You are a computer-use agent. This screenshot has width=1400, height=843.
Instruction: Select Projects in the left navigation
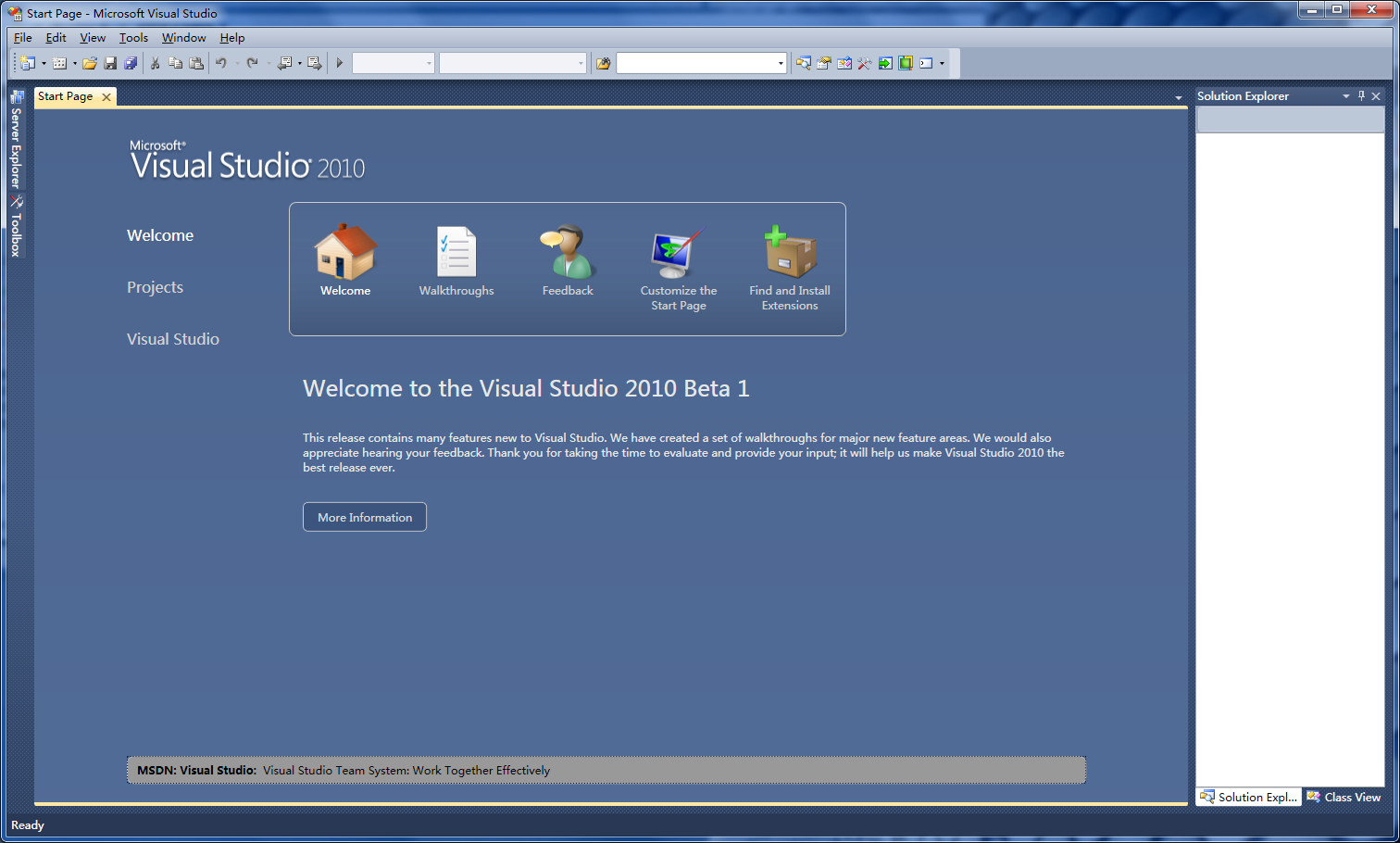pyautogui.click(x=155, y=287)
